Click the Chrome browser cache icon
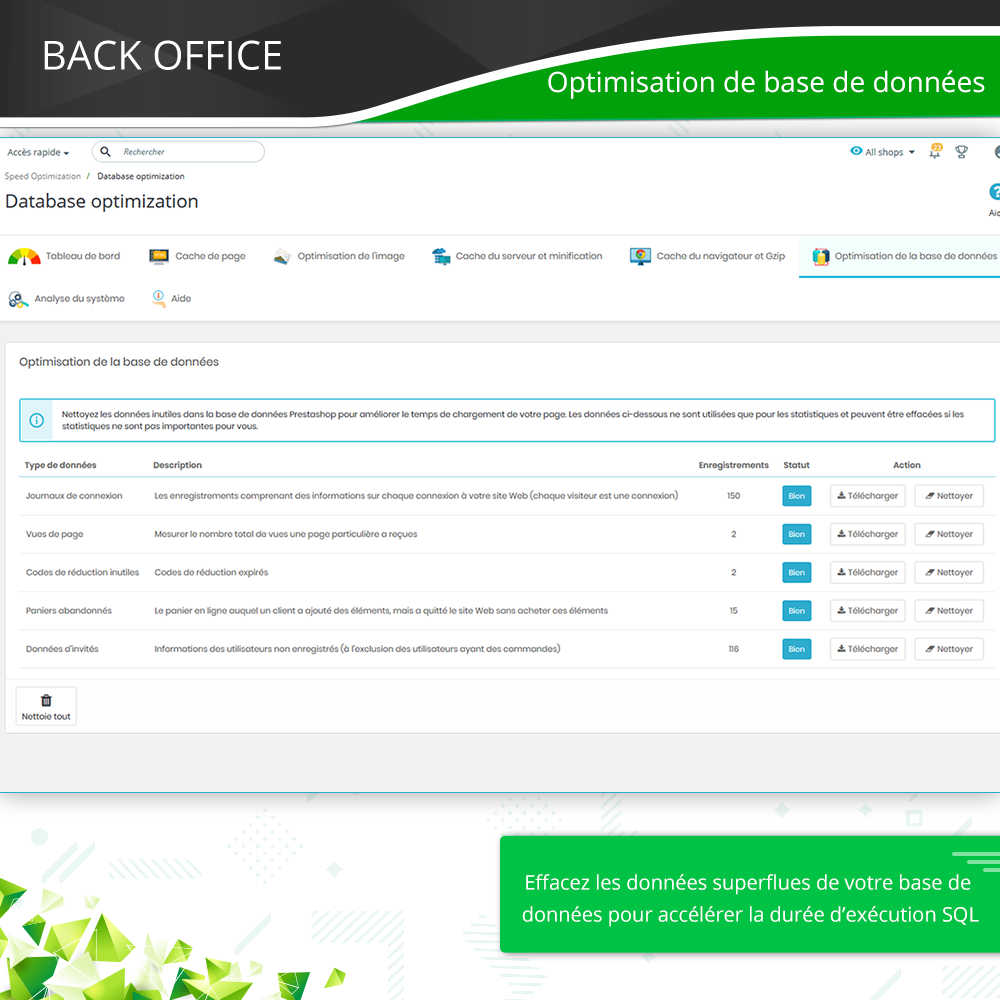 click(x=640, y=256)
